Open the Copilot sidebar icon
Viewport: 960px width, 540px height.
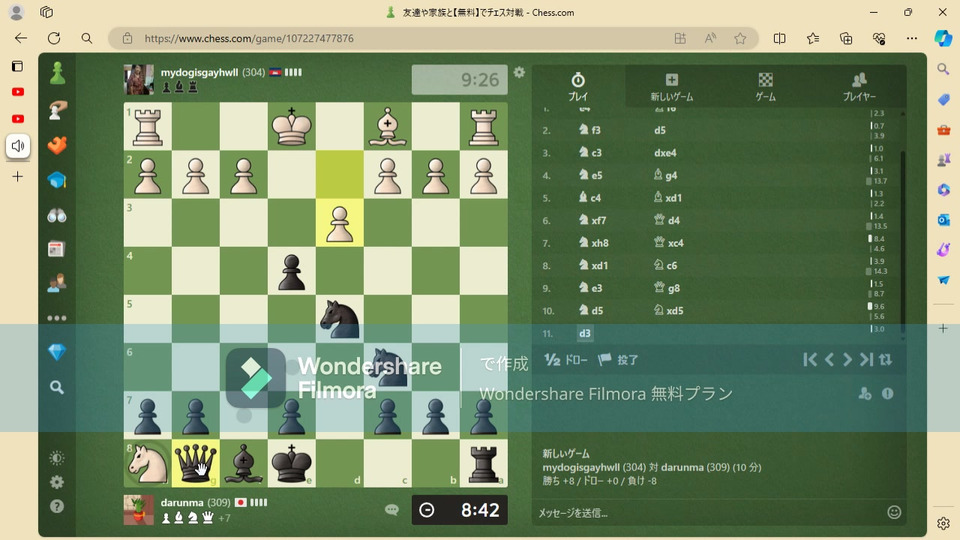point(943,38)
